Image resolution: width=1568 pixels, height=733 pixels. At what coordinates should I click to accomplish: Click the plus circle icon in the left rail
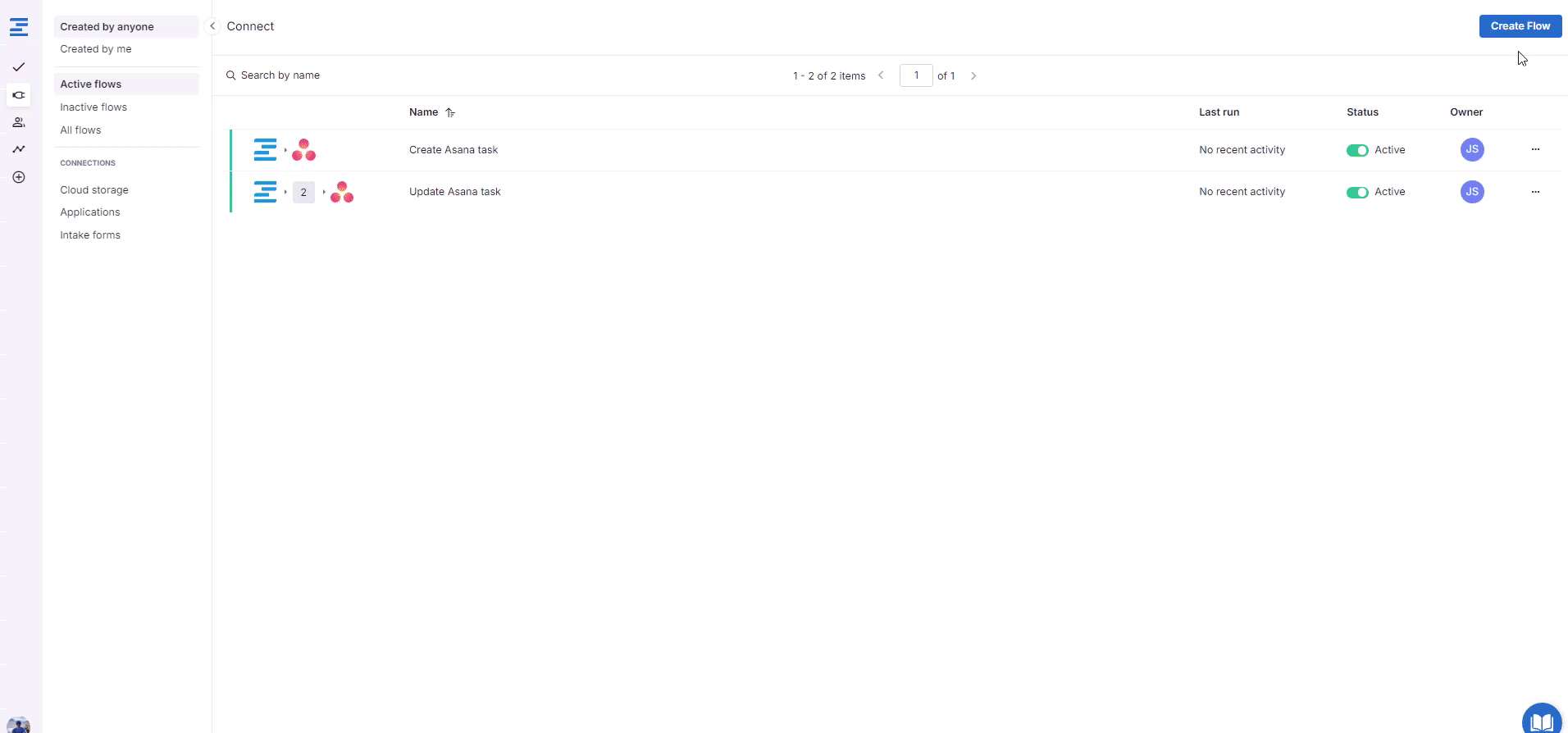coord(19,177)
